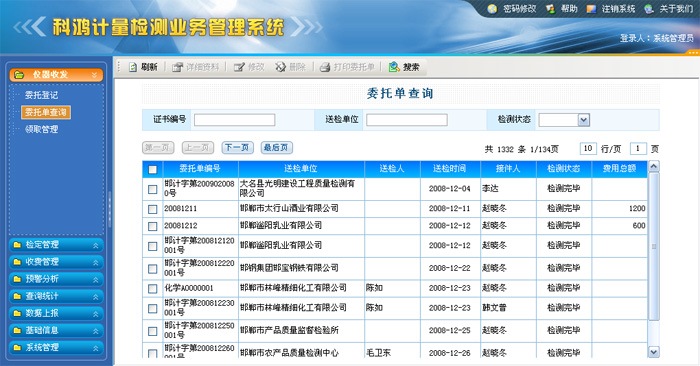Click the 第一页 first page button
Viewport: 700px width, 366px height.
(158, 148)
